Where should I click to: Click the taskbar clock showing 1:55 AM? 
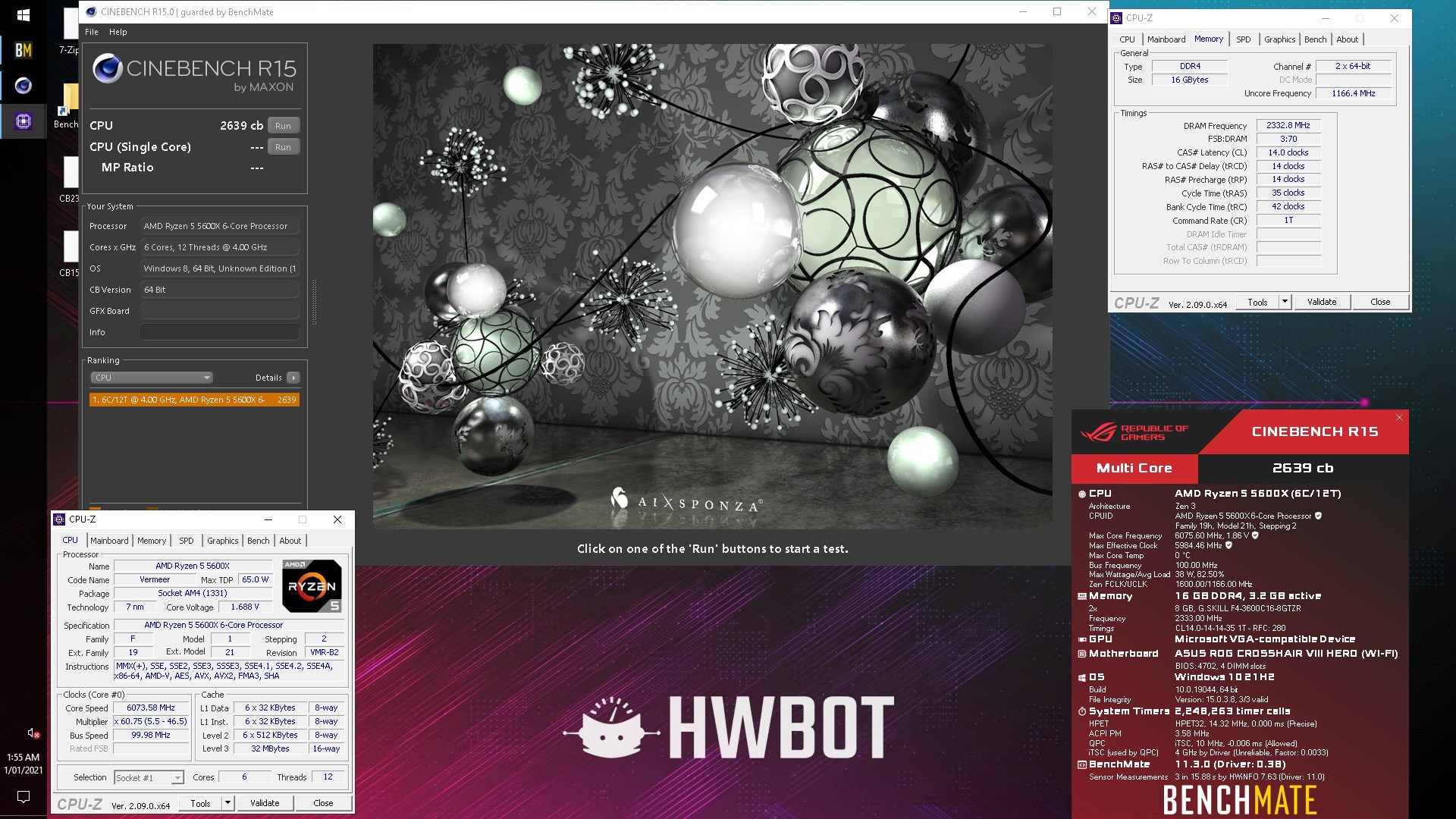(x=24, y=764)
